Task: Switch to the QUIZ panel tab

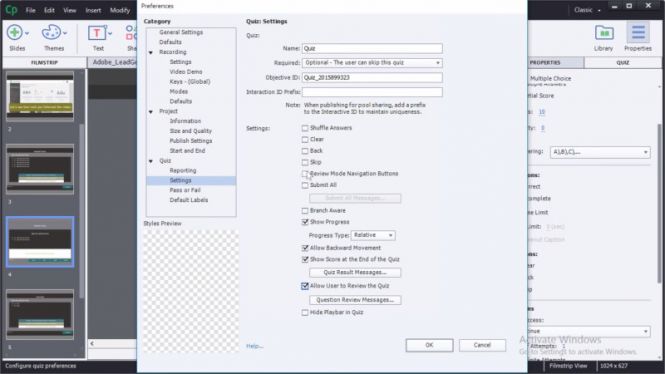Action: point(623,63)
